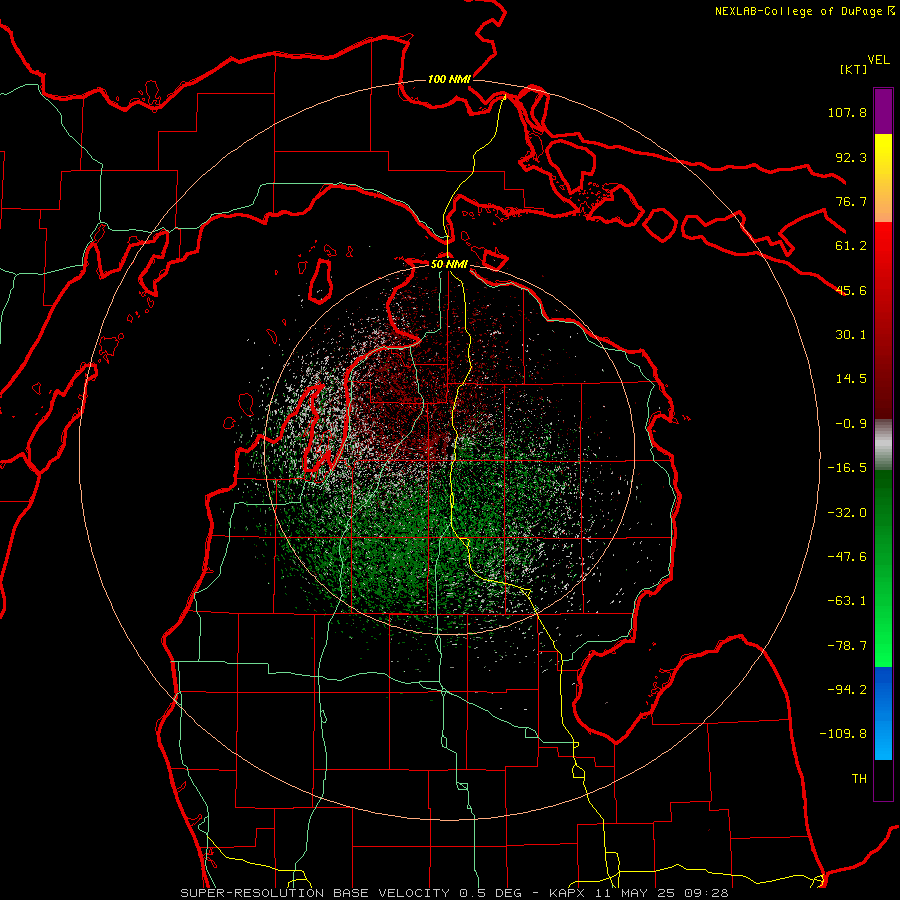Viewport: 900px width, 900px height.
Task: Click the -47.6 velocity scale value
Action: 847,557
